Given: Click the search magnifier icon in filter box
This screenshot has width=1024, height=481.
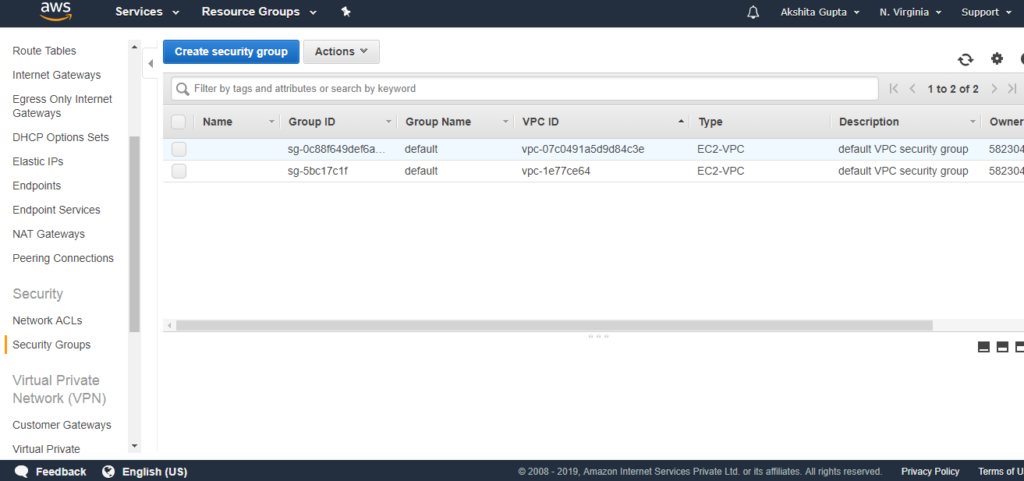Looking at the screenshot, I should click(x=183, y=89).
